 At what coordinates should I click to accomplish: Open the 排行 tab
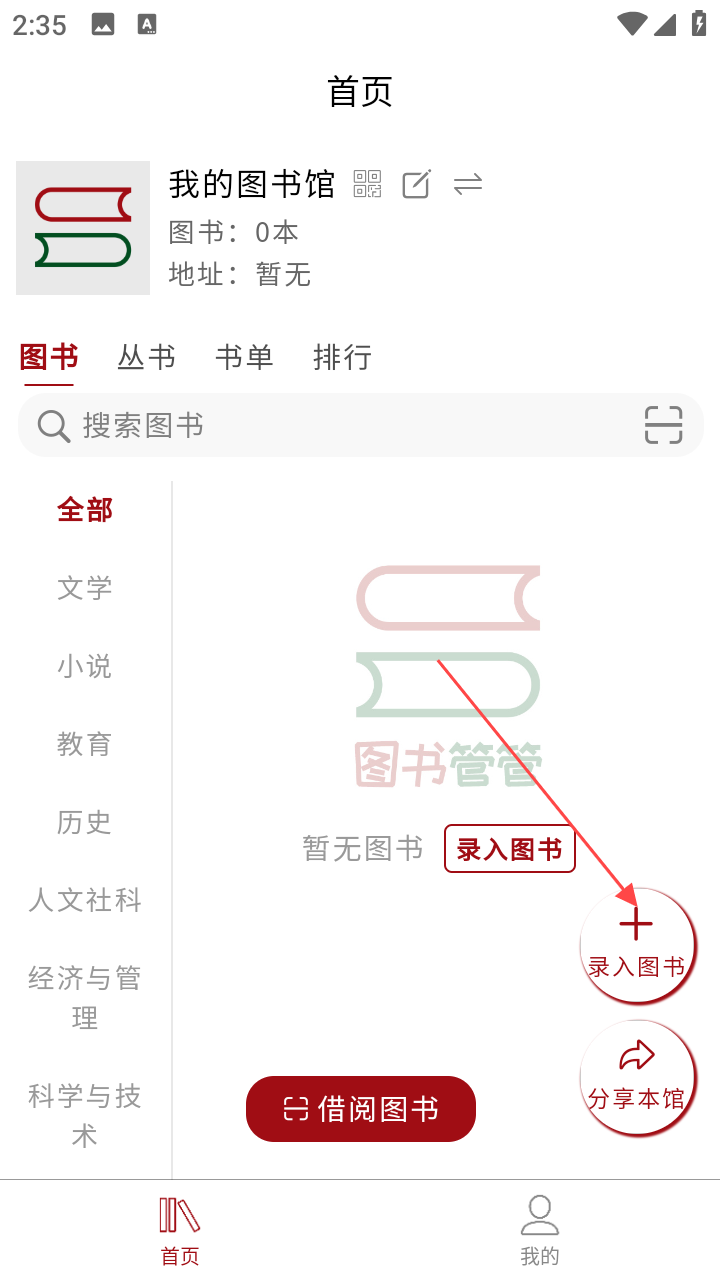pos(343,357)
